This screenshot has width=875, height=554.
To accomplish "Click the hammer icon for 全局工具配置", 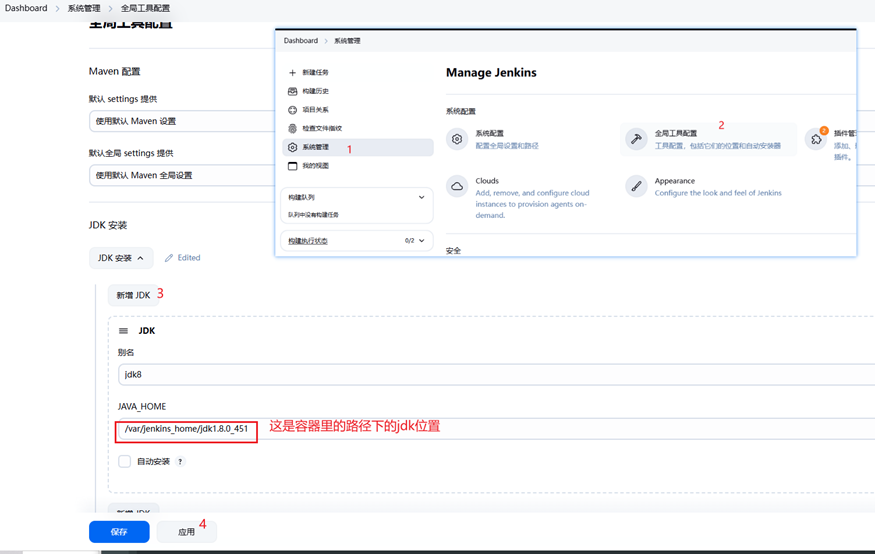I will [636, 139].
